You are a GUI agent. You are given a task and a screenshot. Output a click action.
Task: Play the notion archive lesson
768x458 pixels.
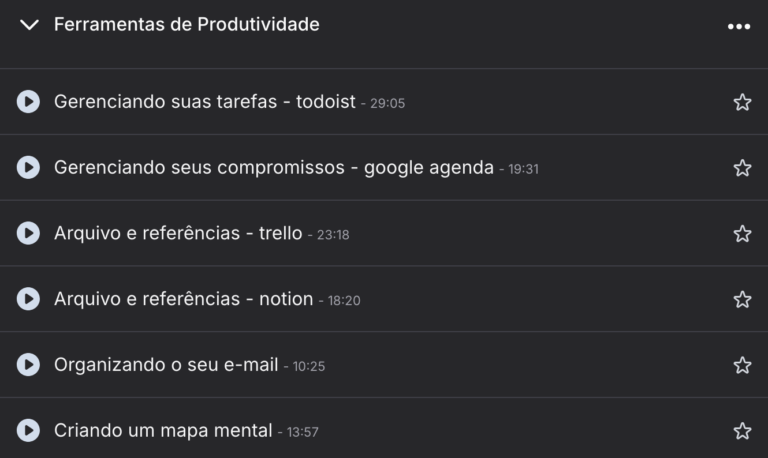[x=28, y=299]
